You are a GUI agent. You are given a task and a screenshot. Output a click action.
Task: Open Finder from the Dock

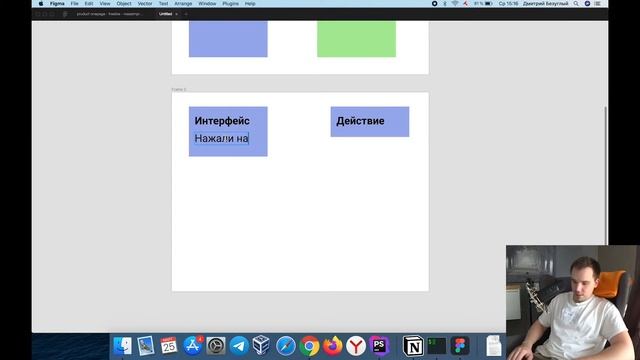[122, 346]
